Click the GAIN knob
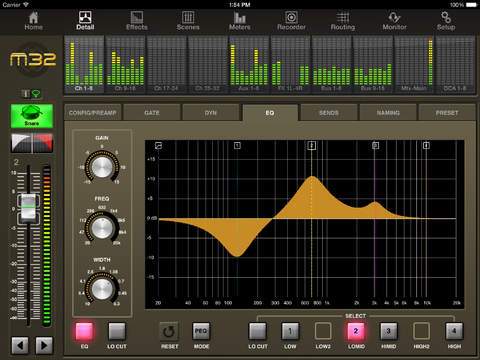 pos(102,167)
